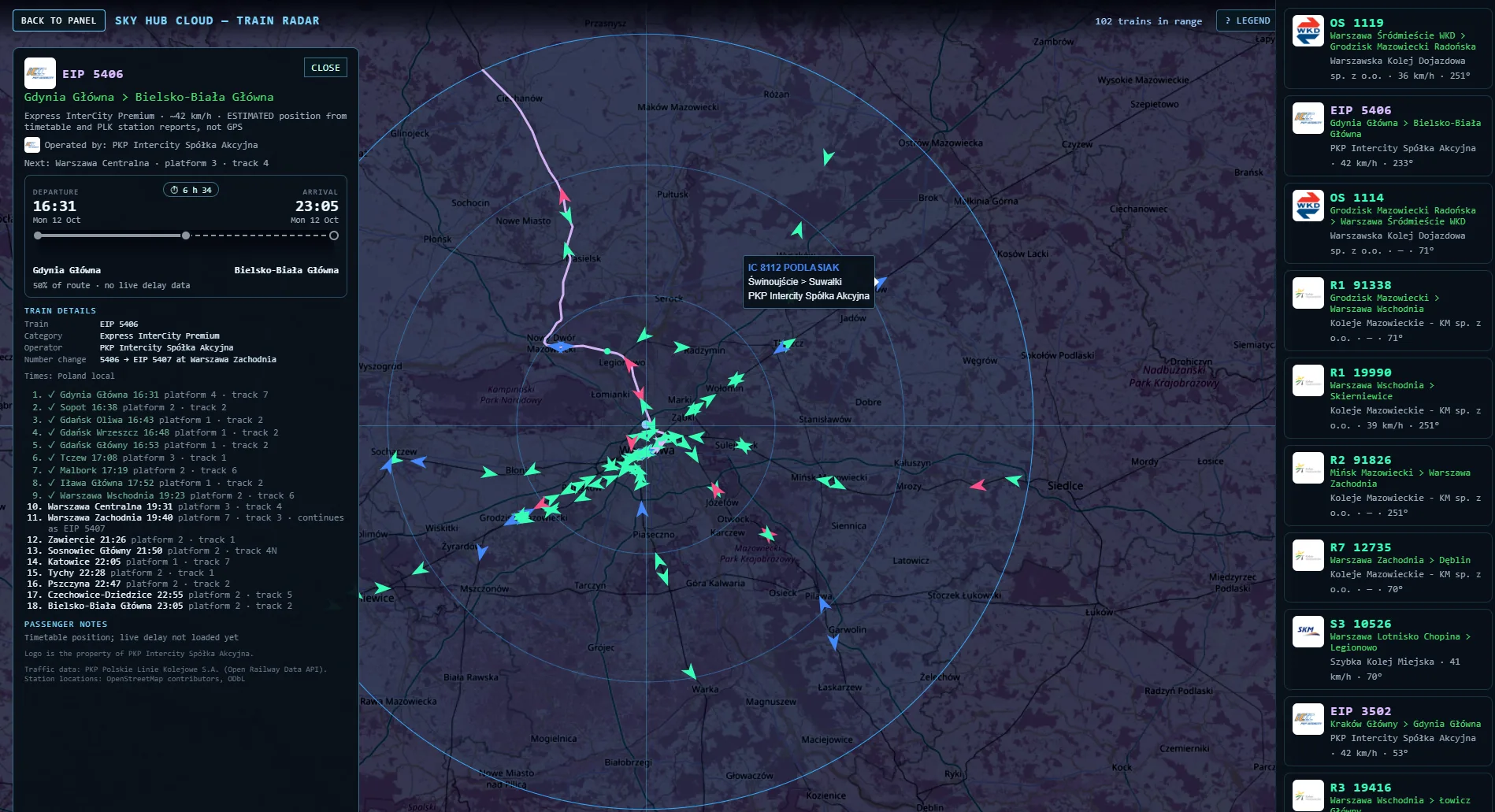This screenshot has width=1495, height=812.
Task: Click the small operator logo before 'Operated by'
Action: click(x=32, y=145)
